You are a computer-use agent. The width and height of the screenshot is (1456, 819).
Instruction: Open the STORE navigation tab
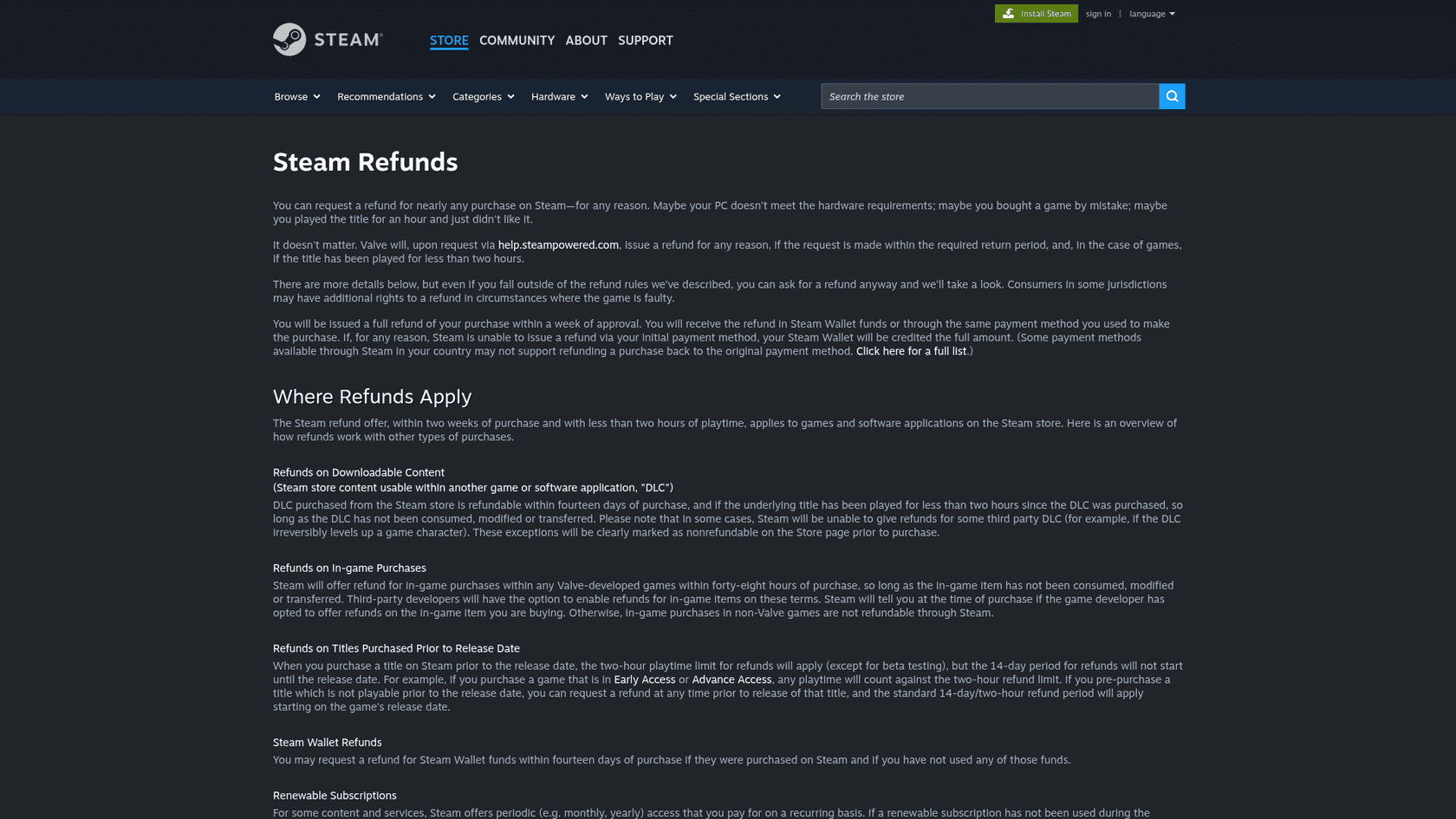[x=449, y=41]
